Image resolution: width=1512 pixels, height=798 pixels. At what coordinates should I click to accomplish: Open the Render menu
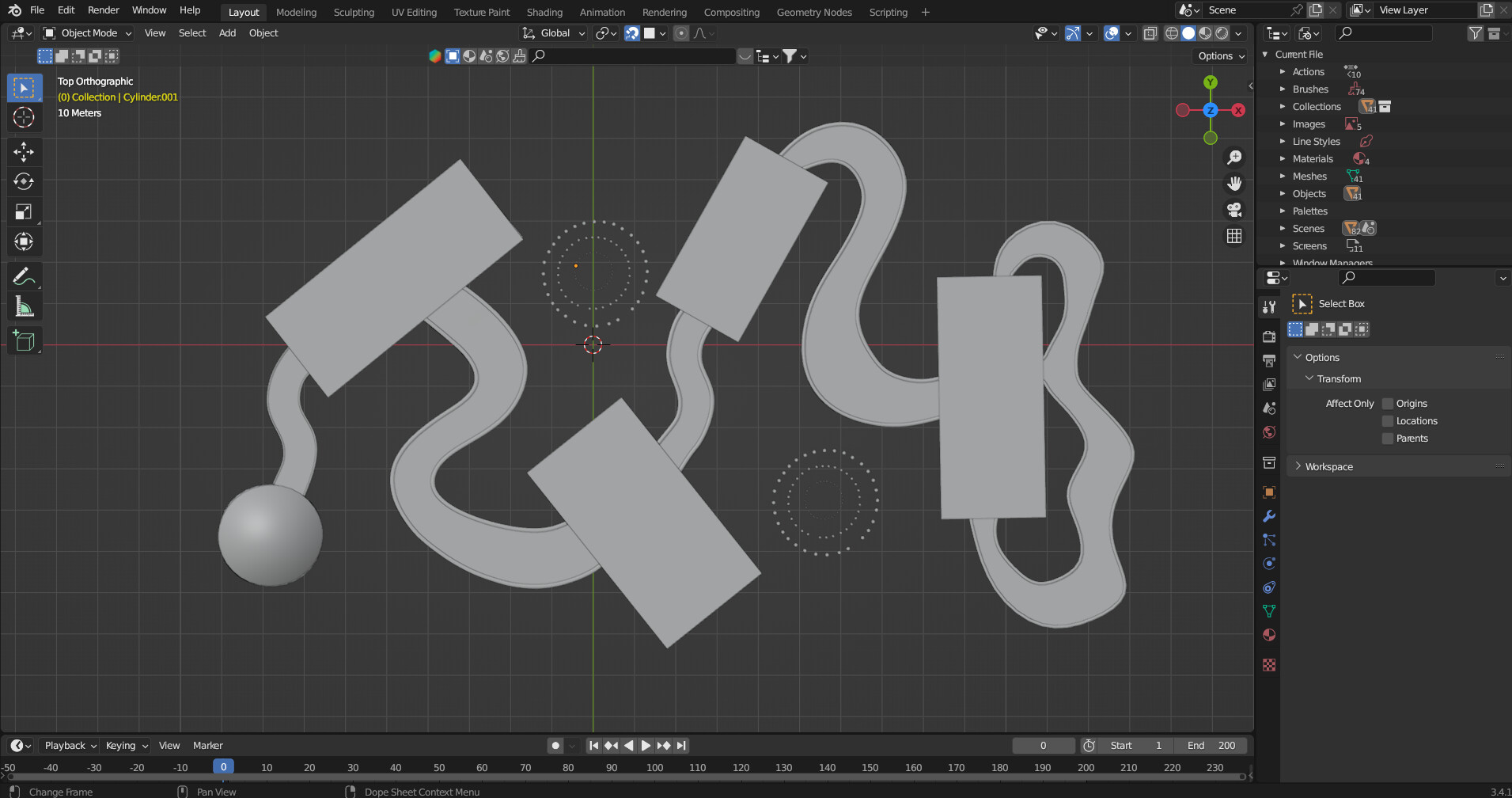tap(103, 10)
